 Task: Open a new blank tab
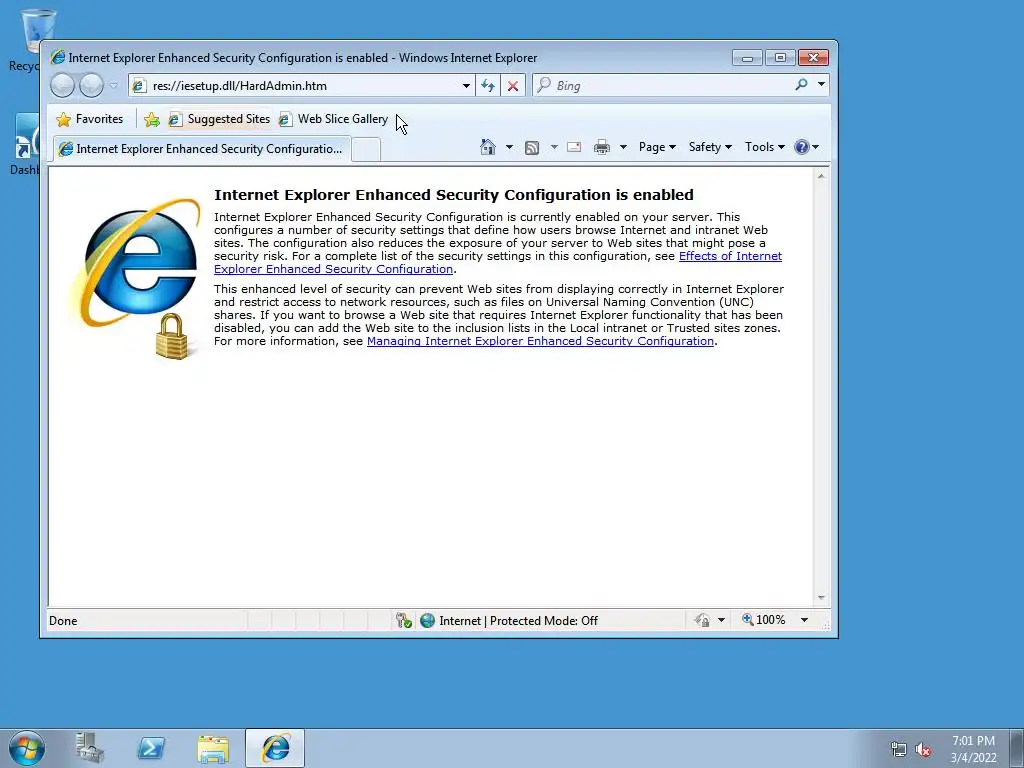[367, 149]
